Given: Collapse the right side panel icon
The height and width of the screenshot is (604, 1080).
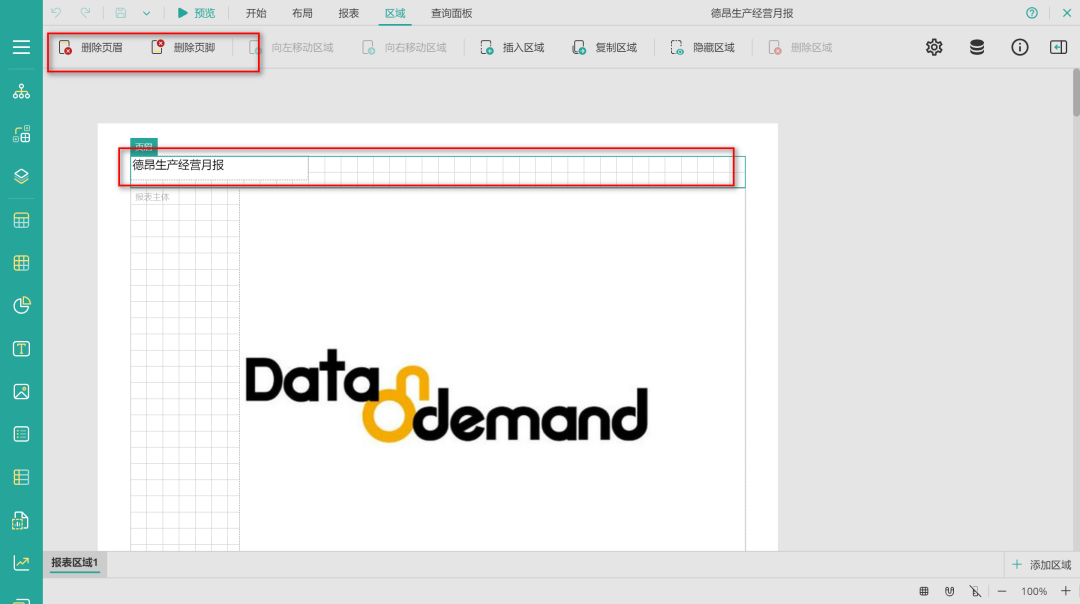Looking at the screenshot, I should pyautogui.click(x=1058, y=47).
